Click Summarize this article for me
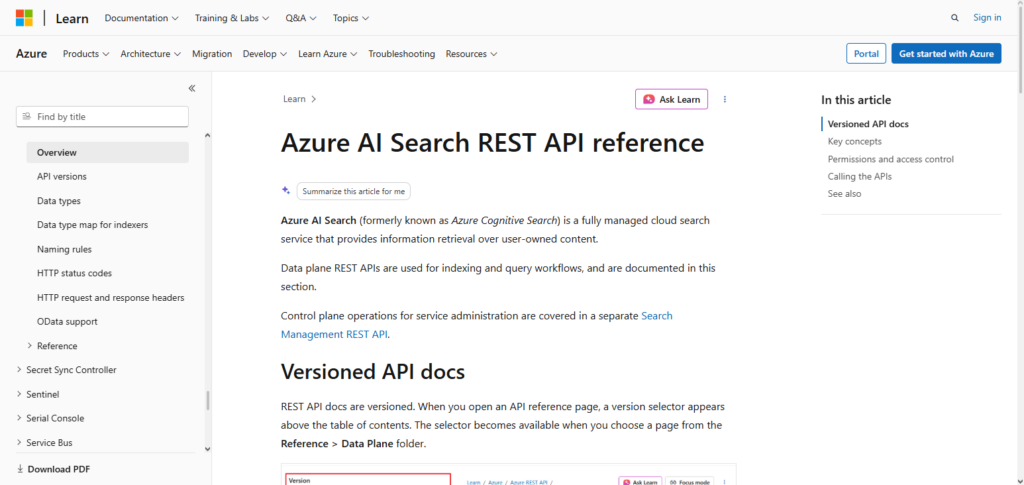 pyautogui.click(x=353, y=191)
